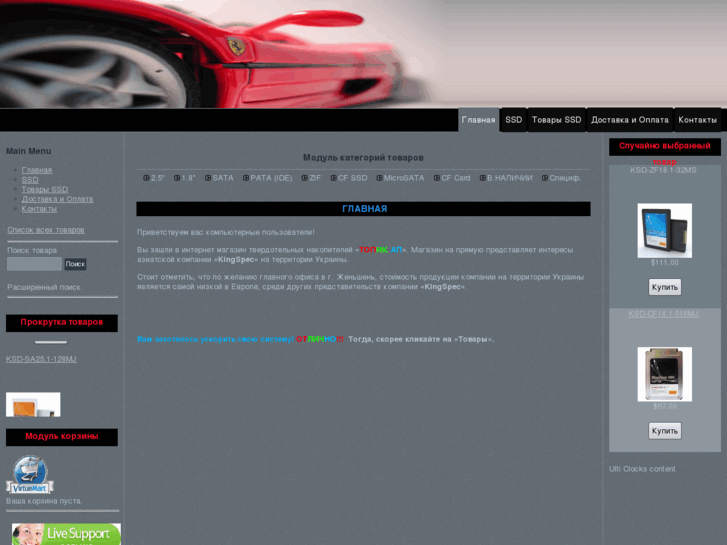Open the MicroSATA category
The image size is (727, 545).
coord(404,178)
